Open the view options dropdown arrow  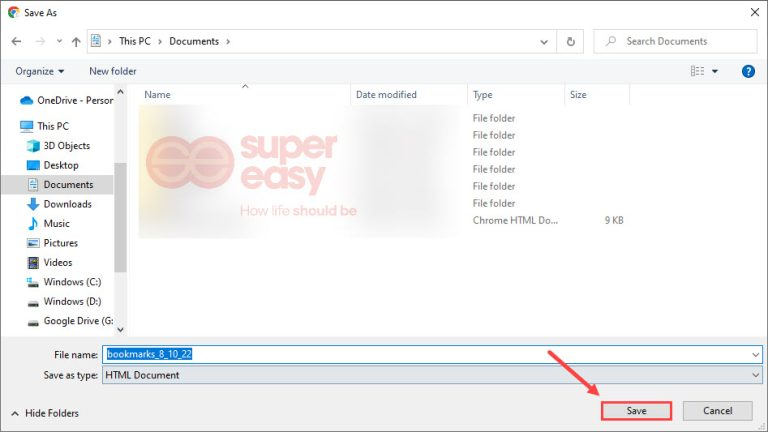(715, 72)
